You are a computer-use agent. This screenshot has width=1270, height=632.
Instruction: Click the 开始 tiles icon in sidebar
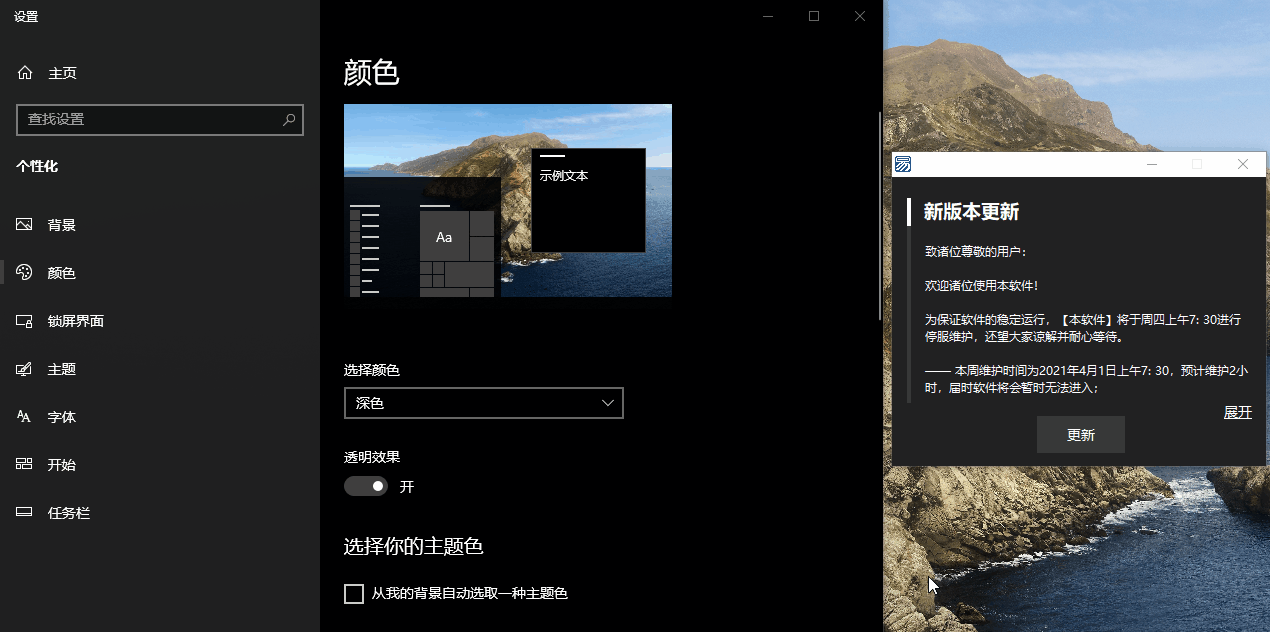pos(25,465)
